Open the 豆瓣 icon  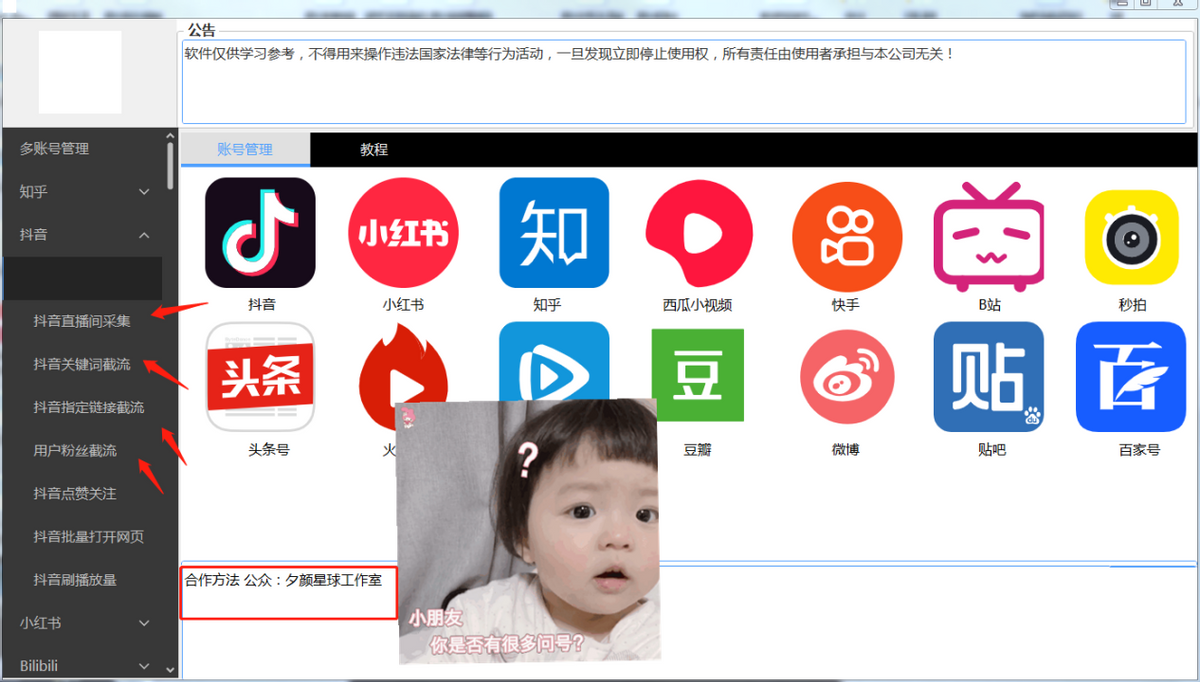pyautogui.click(x=698, y=377)
